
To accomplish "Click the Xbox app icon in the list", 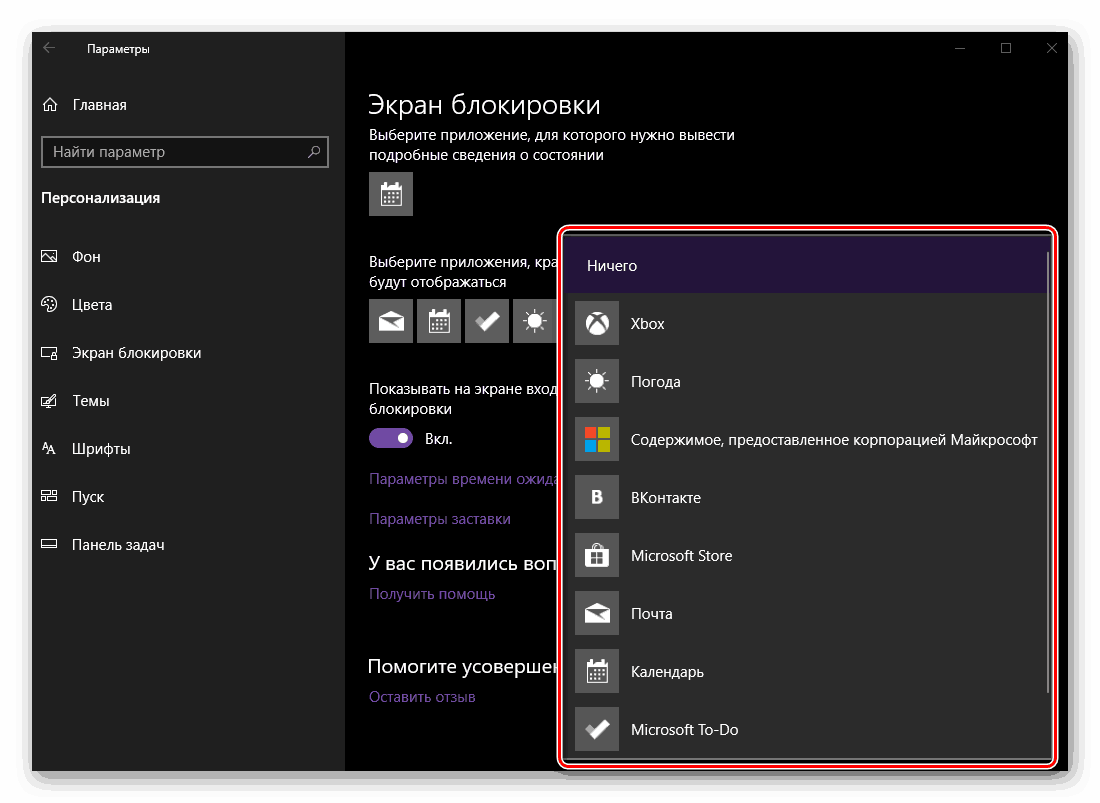I will pos(597,323).
